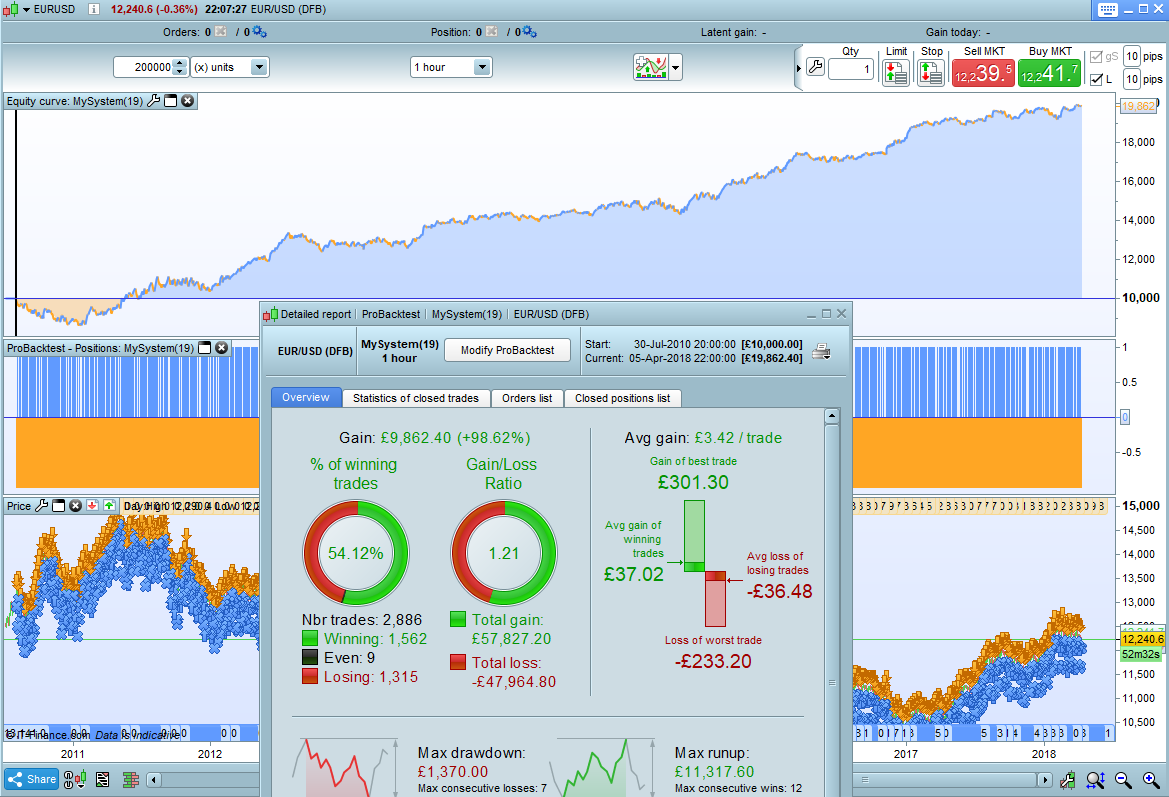Minimize the Detailed report window

point(811,314)
